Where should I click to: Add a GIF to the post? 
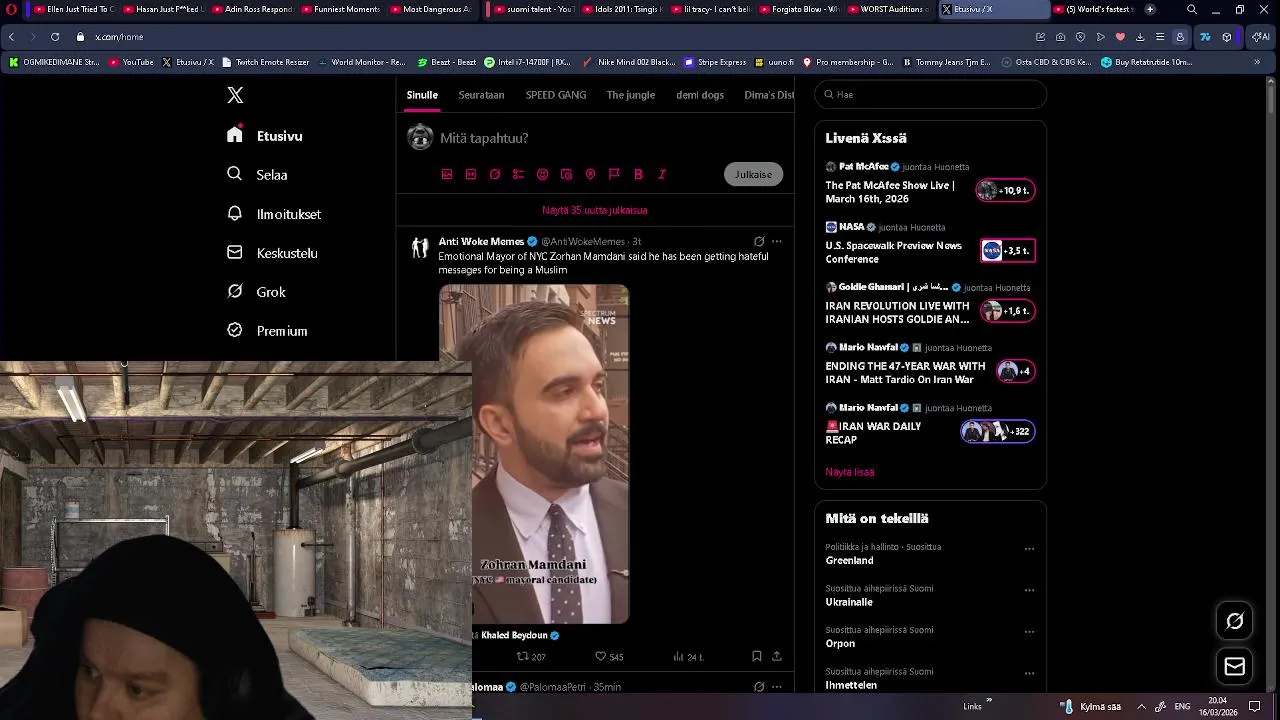(471, 174)
